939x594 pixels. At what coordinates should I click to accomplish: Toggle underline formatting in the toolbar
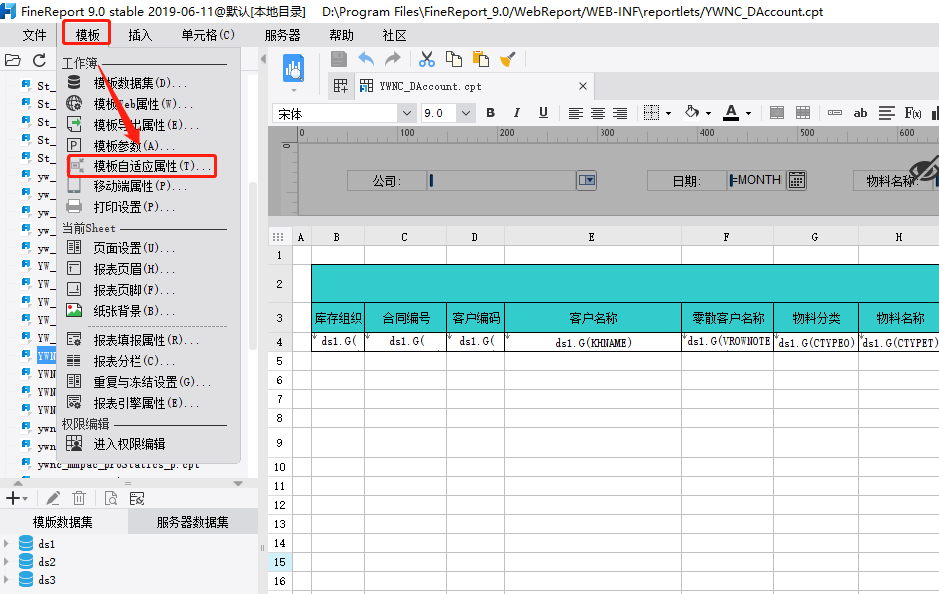(x=543, y=113)
